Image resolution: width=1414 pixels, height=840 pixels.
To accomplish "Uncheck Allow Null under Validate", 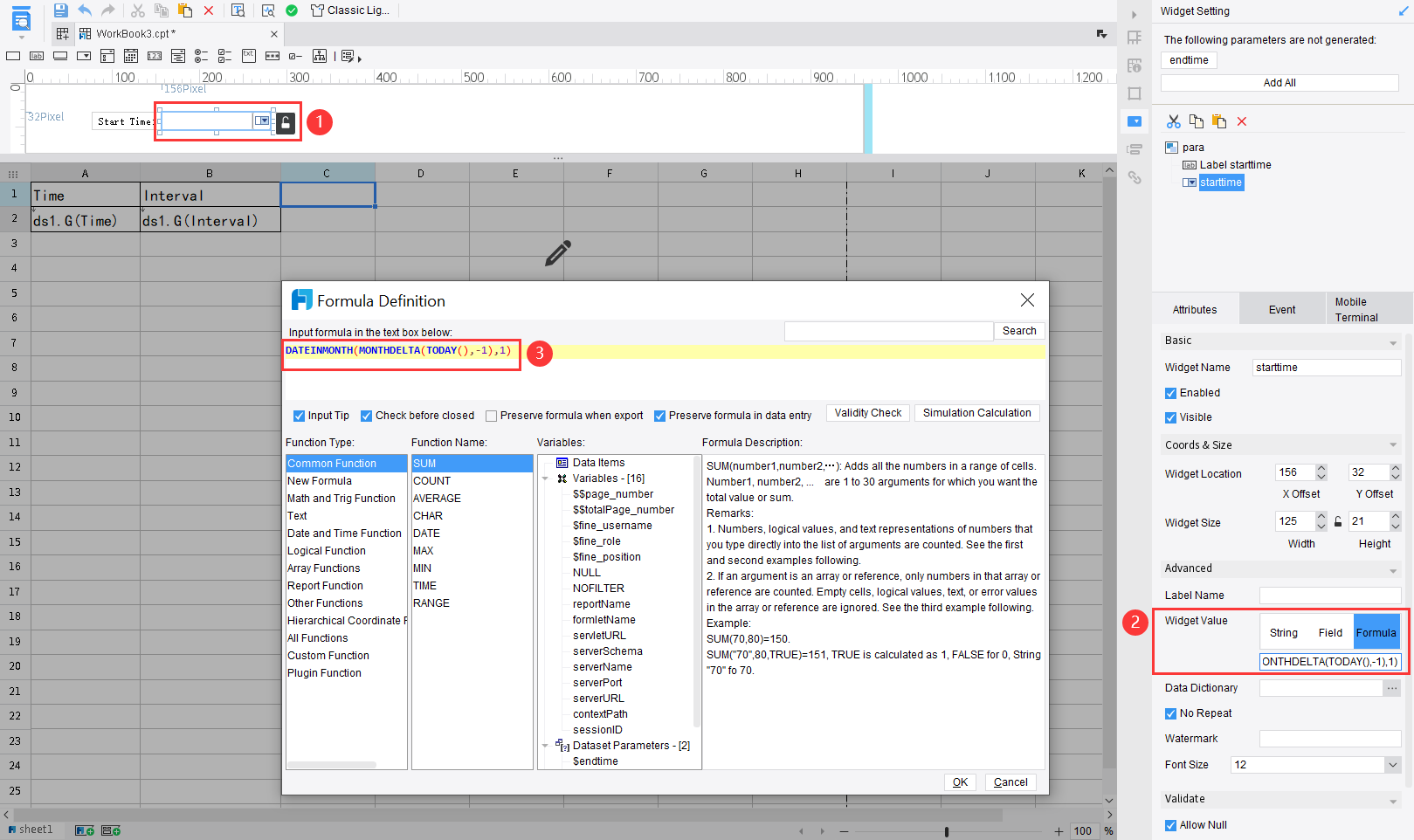I will 1170,824.
